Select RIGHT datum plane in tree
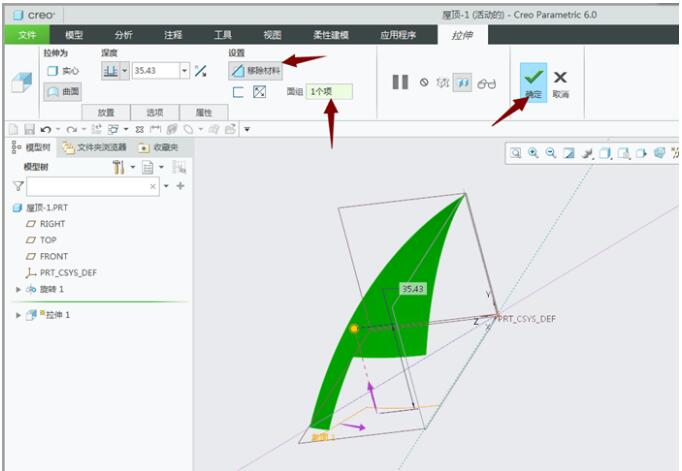This screenshot has height=471, width=682. 45,224
